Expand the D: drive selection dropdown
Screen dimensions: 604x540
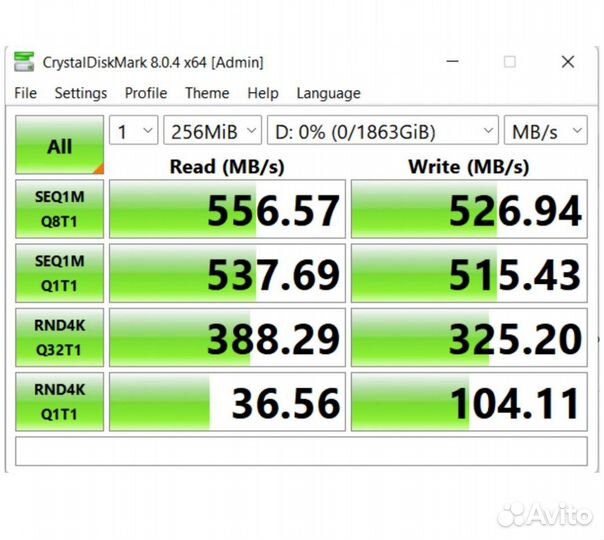383,130
